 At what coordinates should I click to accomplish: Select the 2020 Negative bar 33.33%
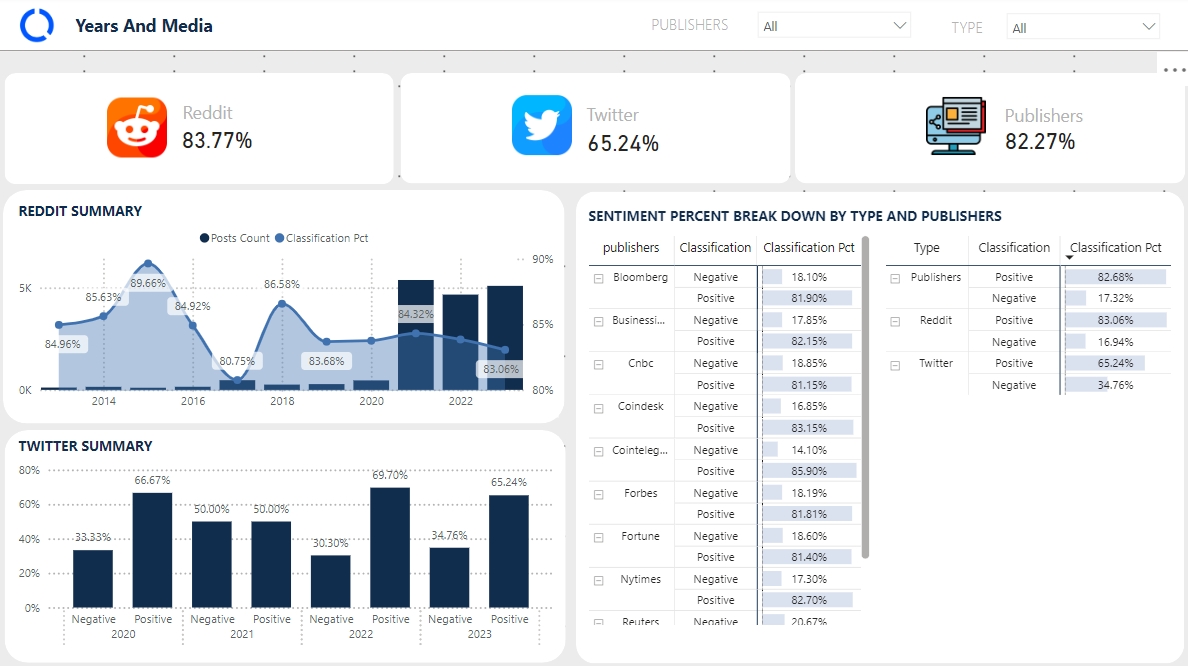pos(93,579)
